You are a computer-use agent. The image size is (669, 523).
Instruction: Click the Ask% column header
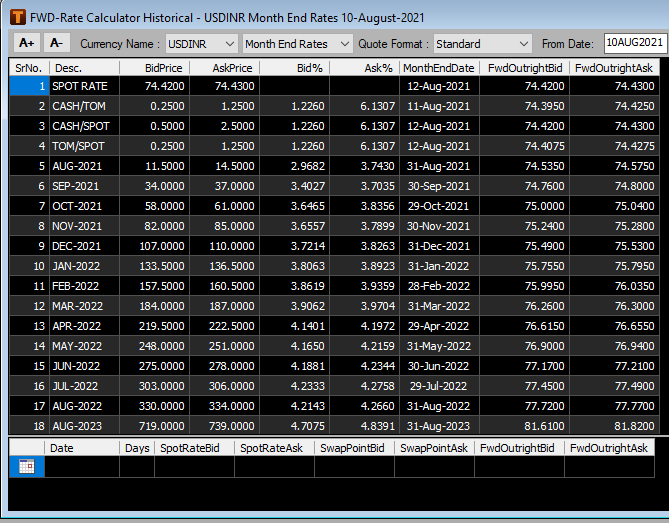click(364, 68)
